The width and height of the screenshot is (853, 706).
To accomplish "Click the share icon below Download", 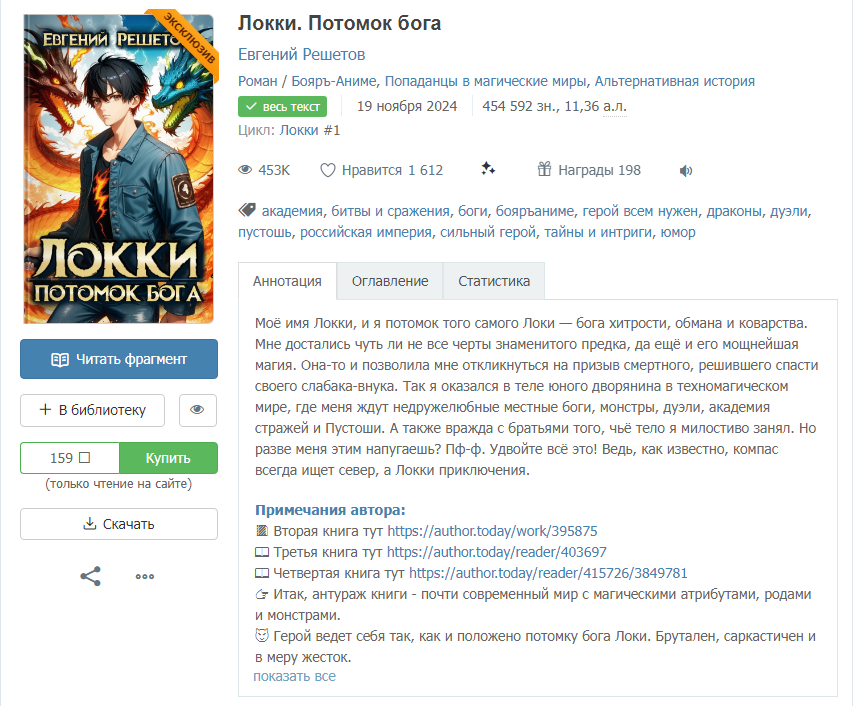I will point(90,576).
